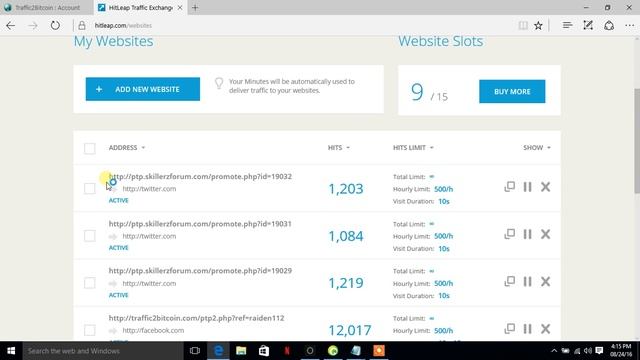Open Windows Store from taskbar
Viewport: 640px width, 360px height.
click(264, 351)
